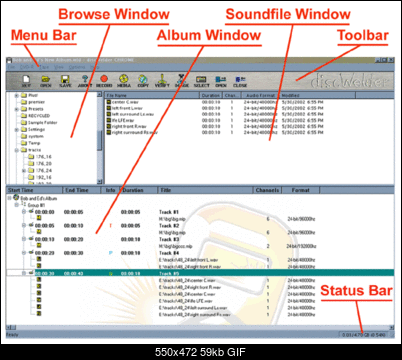Click the album window horizontal scroll left arrow

(9, 328)
